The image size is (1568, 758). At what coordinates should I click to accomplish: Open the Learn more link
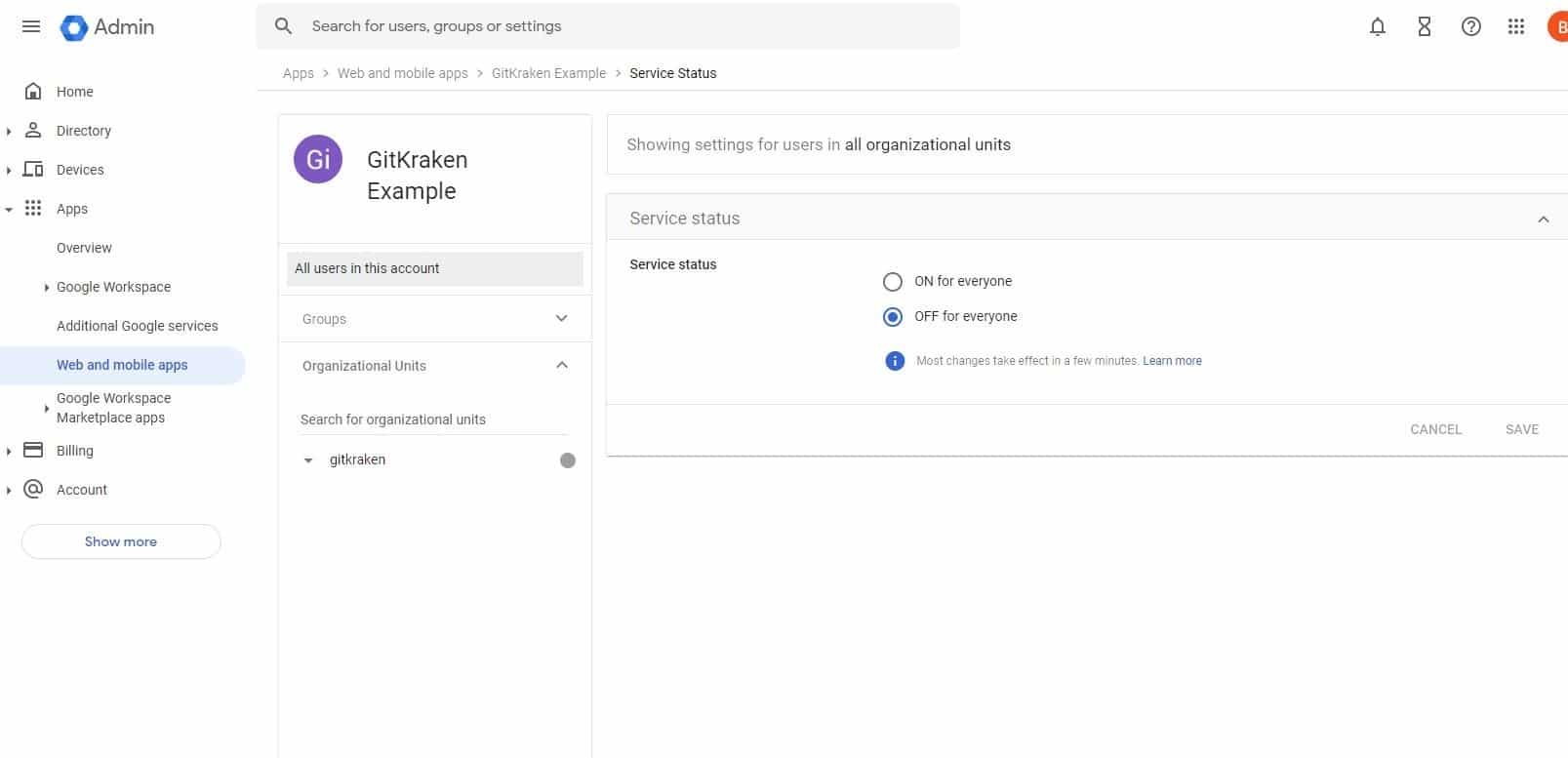(1173, 361)
